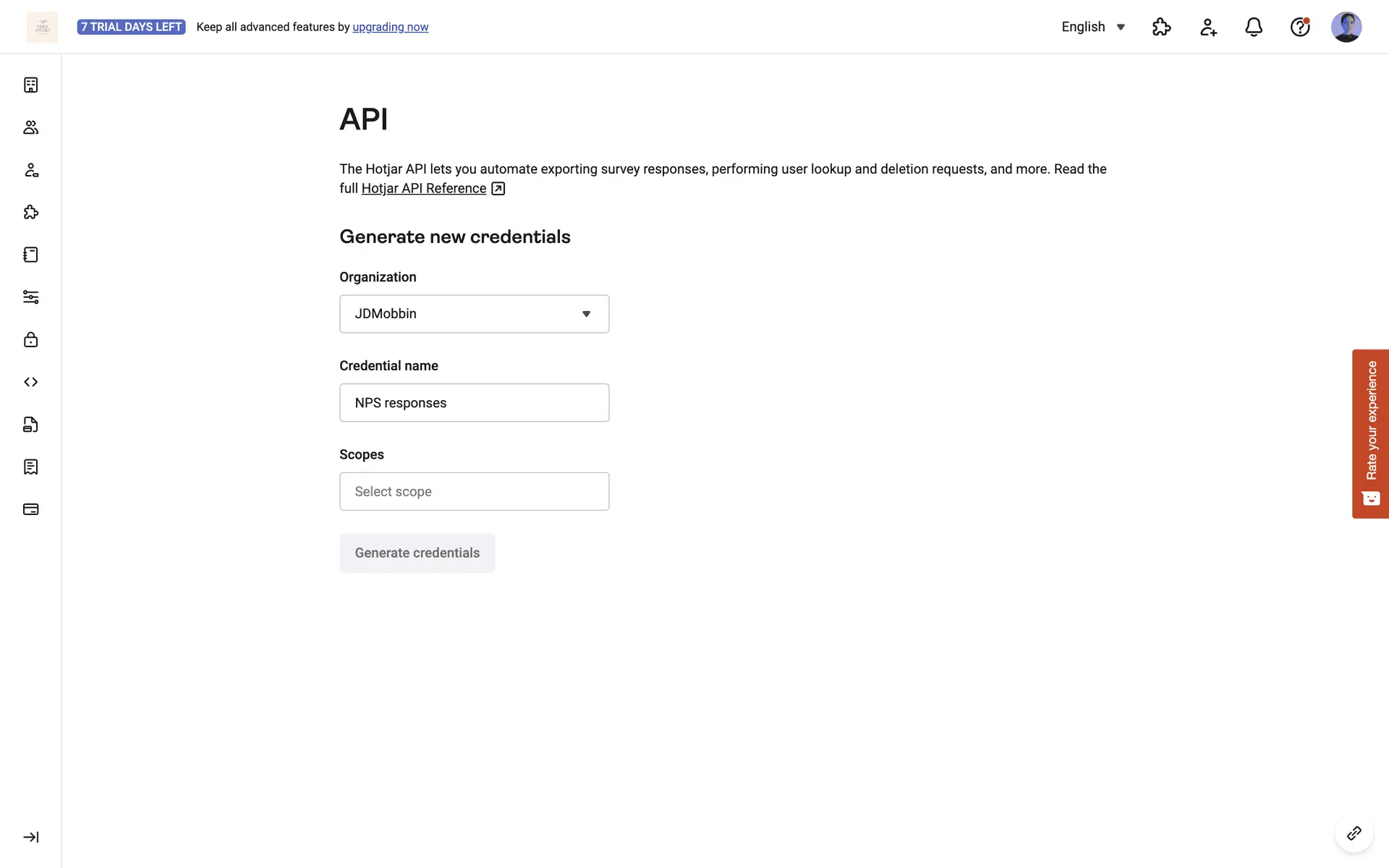Click the puzzle piece icon in top bar

point(1161,27)
